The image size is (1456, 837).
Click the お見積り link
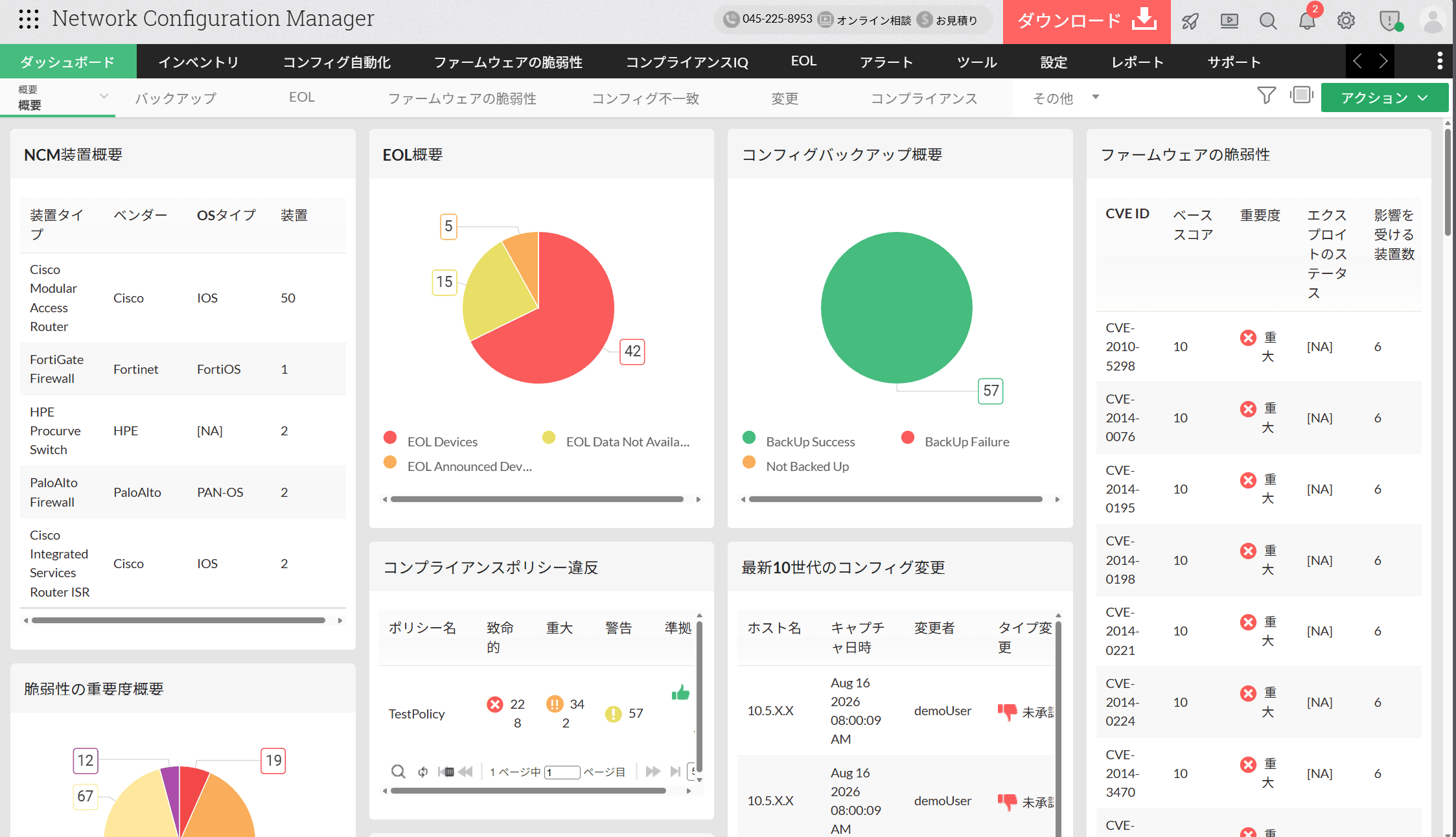[x=956, y=20]
